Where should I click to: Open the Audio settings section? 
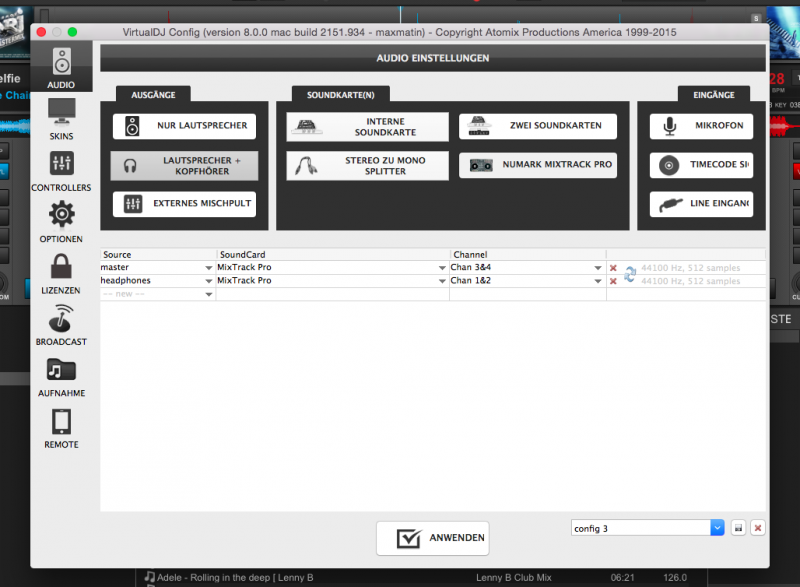(61, 68)
